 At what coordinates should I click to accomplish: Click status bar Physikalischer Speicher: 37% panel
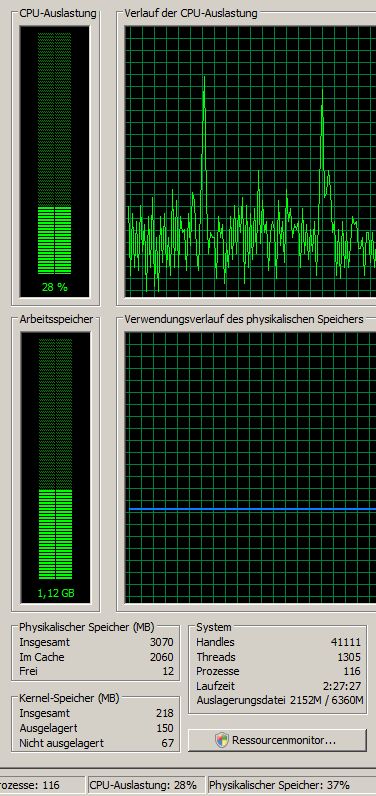coord(292,785)
